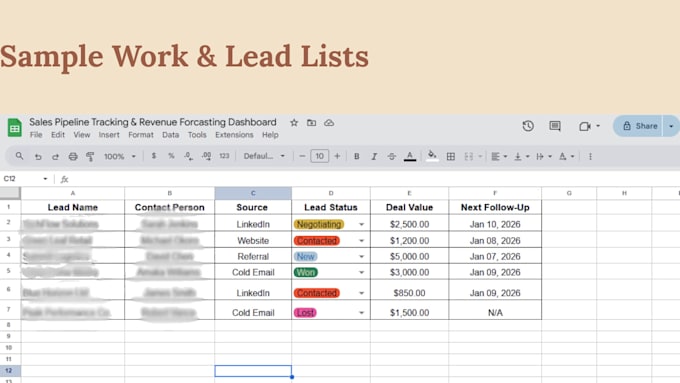
Task: Open vertical align dropdown
Action: pos(521,157)
